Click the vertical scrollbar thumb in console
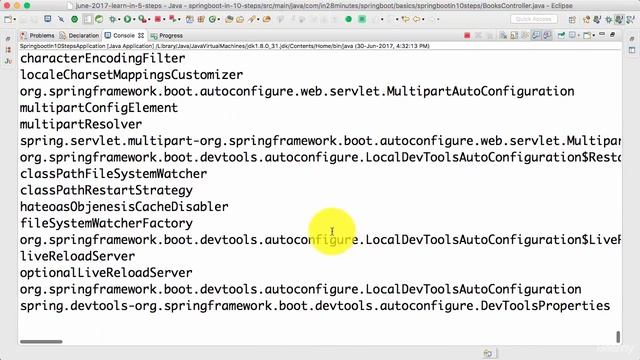 pyautogui.click(x=618, y=337)
